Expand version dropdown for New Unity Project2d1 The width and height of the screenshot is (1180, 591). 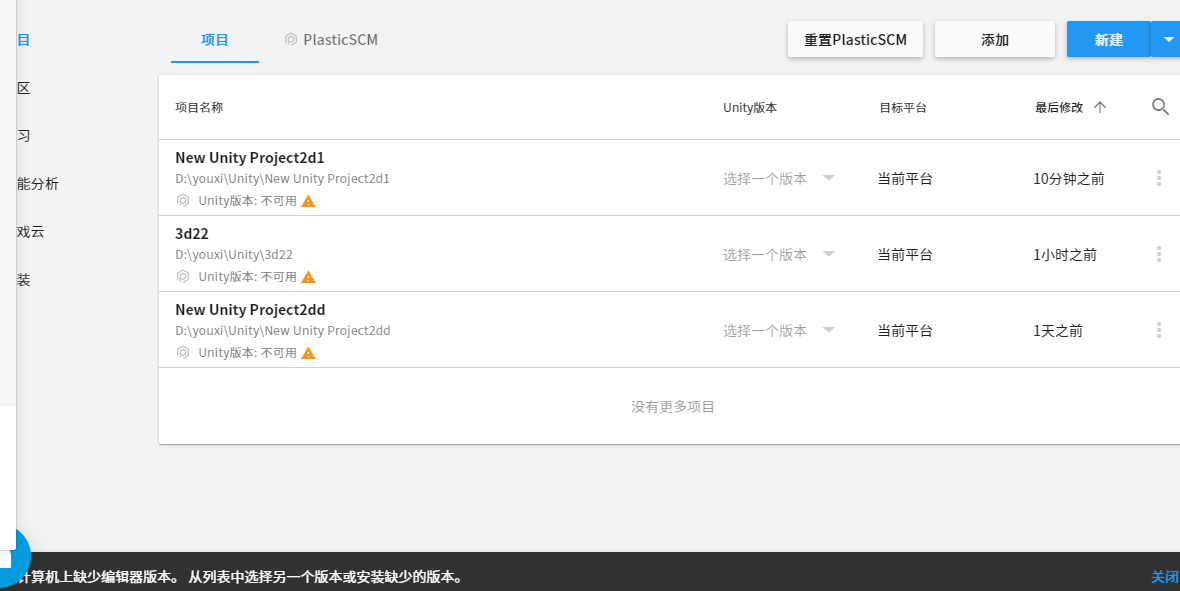click(x=829, y=178)
